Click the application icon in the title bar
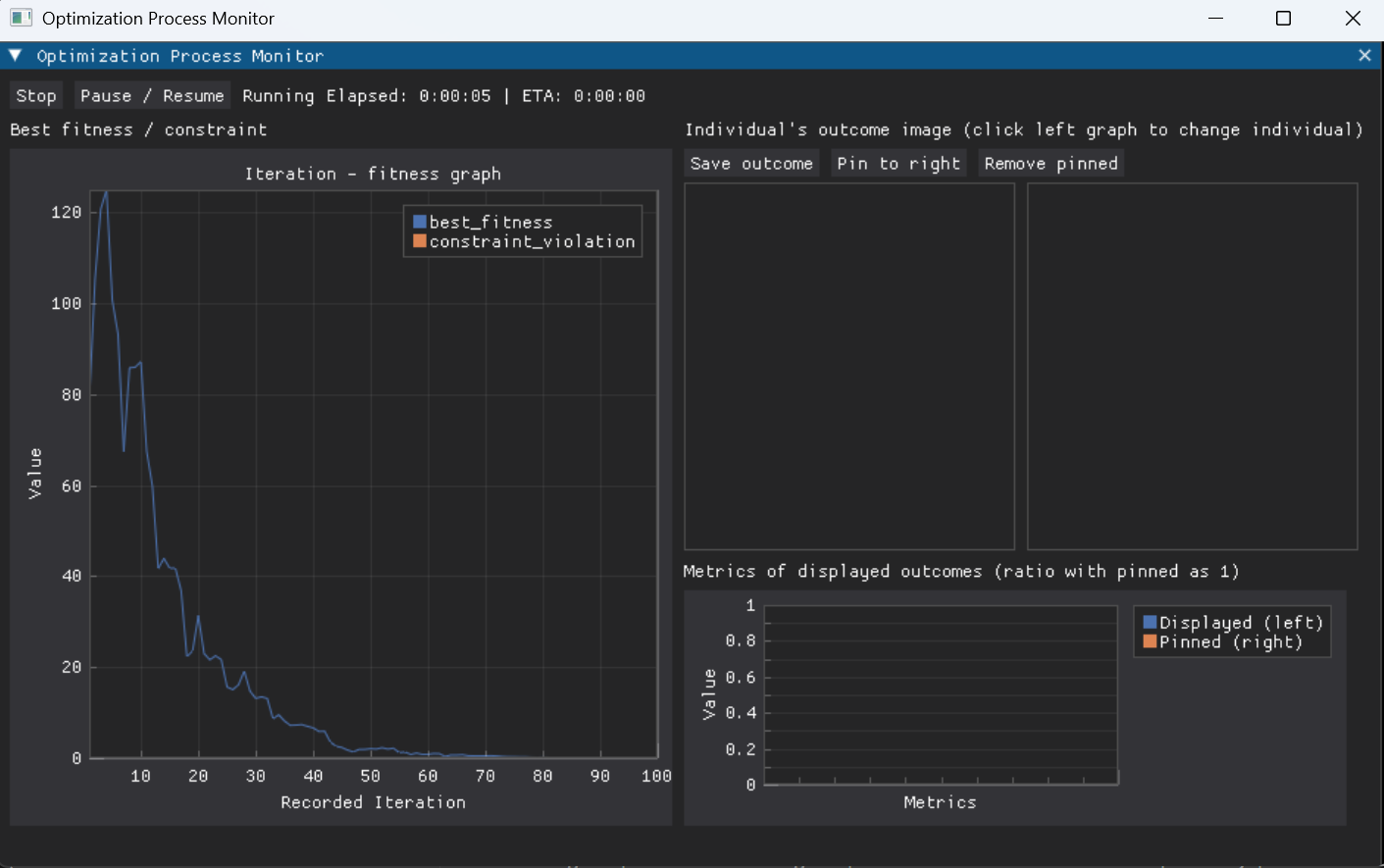Screen dimensions: 1384x868 pyautogui.click(x=20, y=18)
